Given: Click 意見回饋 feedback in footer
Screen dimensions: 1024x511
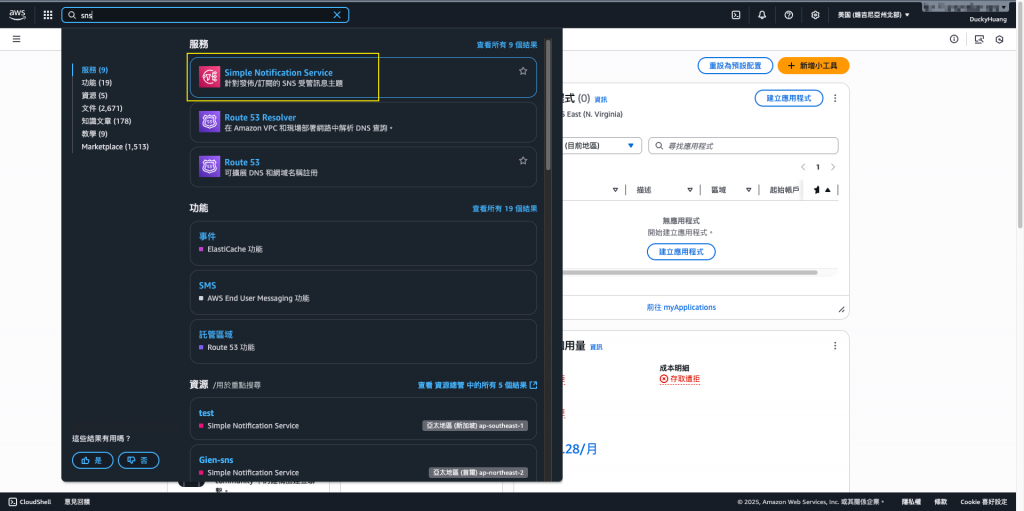Looking at the screenshot, I should tap(77, 502).
